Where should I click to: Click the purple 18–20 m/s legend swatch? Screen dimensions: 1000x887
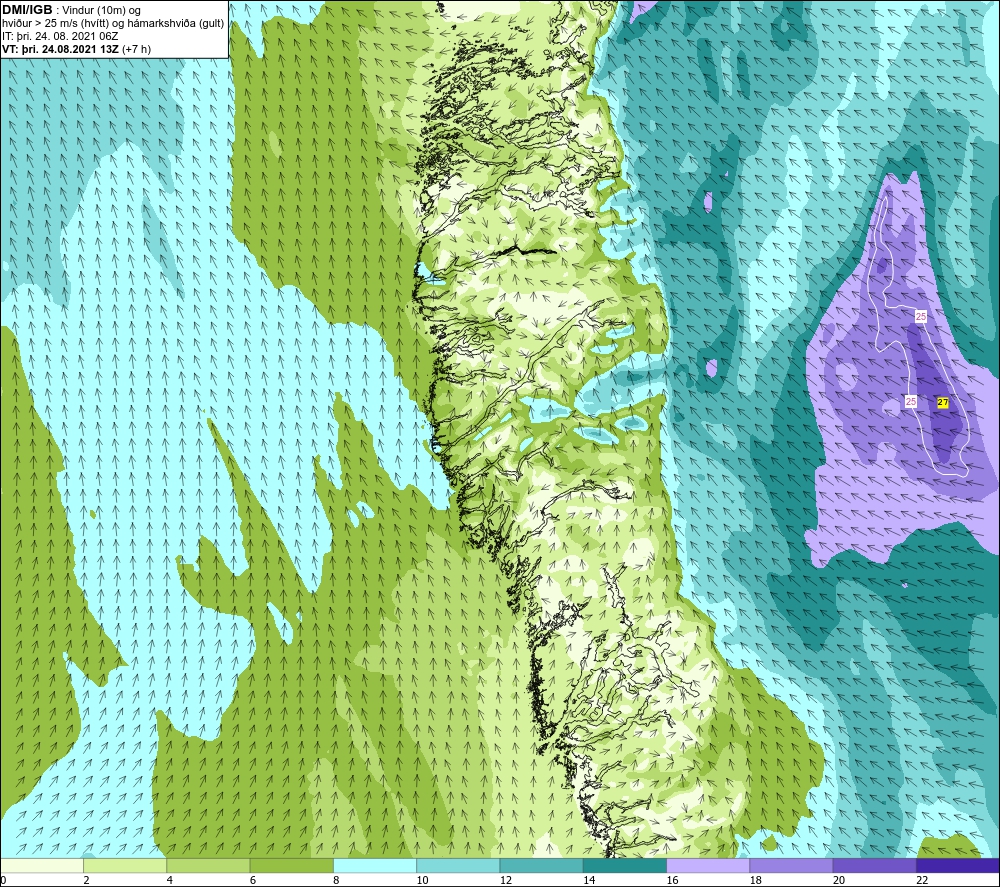(791, 865)
